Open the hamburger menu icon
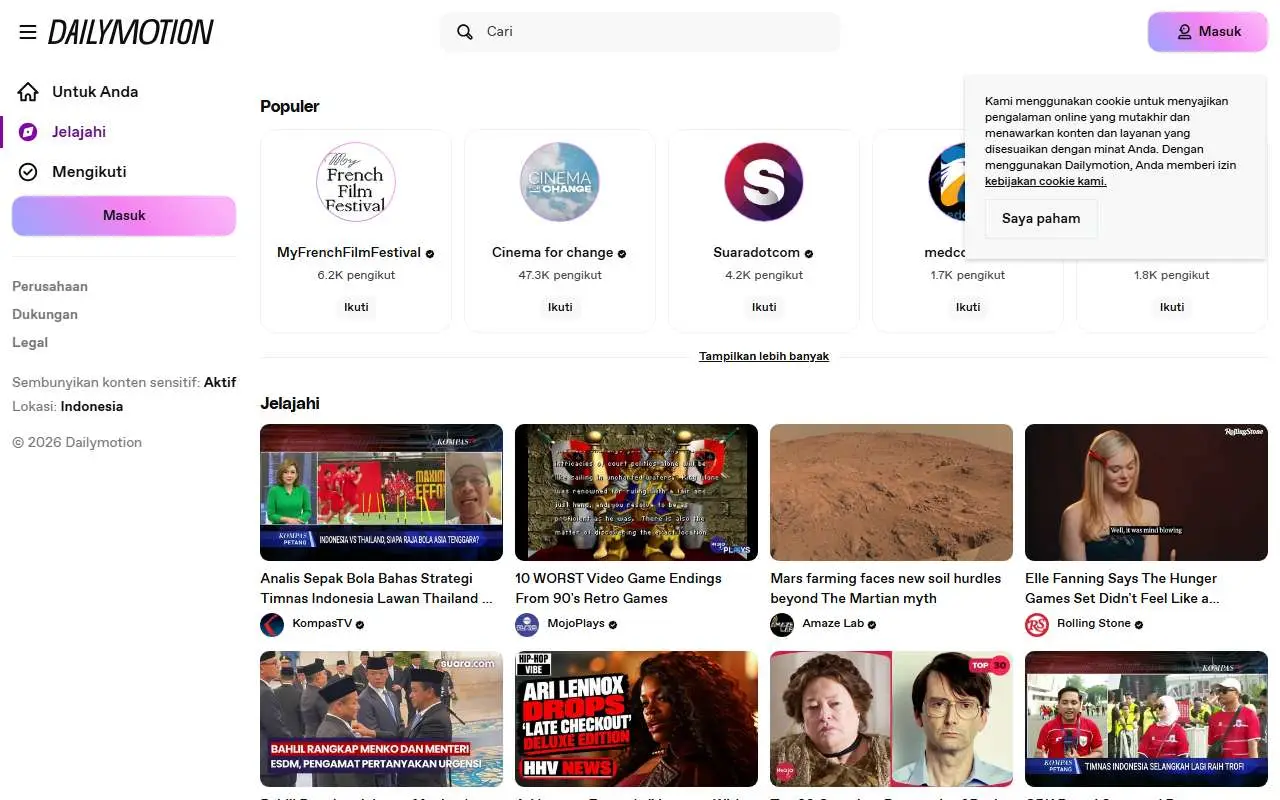This screenshot has width=1280, height=800. coord(28,32)
